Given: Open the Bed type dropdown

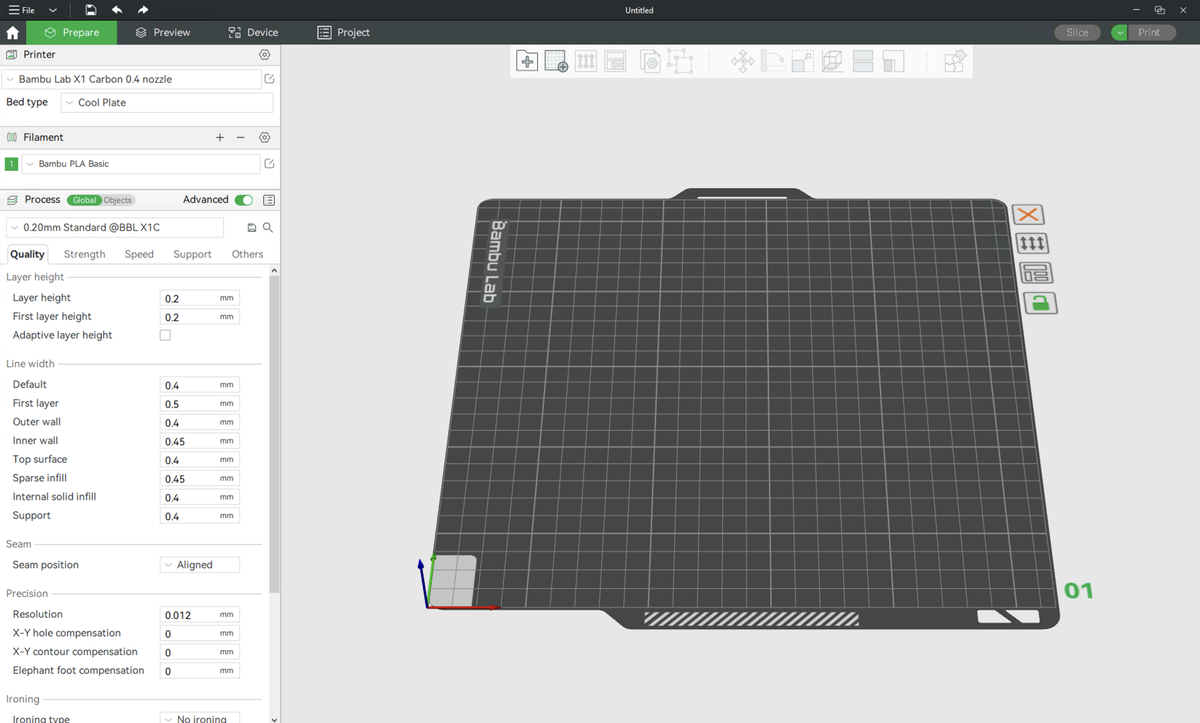Looking at the screenshot, I should pyautogui.click(x=166, y=103).
